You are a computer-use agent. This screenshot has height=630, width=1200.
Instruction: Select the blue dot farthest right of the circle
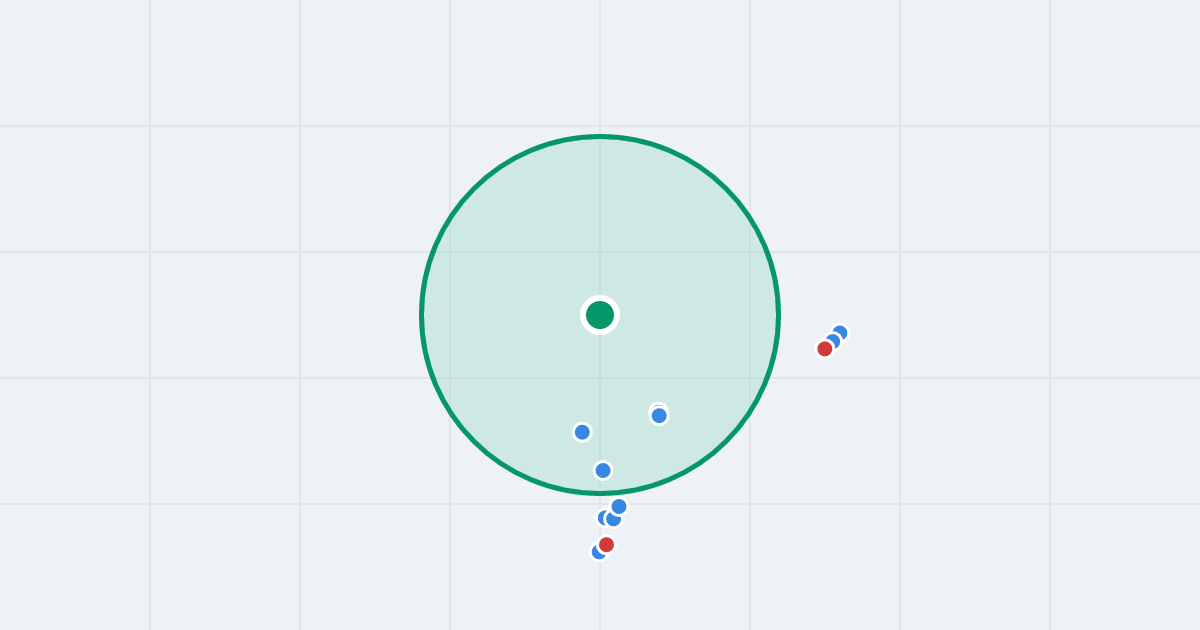click(840, 333)
